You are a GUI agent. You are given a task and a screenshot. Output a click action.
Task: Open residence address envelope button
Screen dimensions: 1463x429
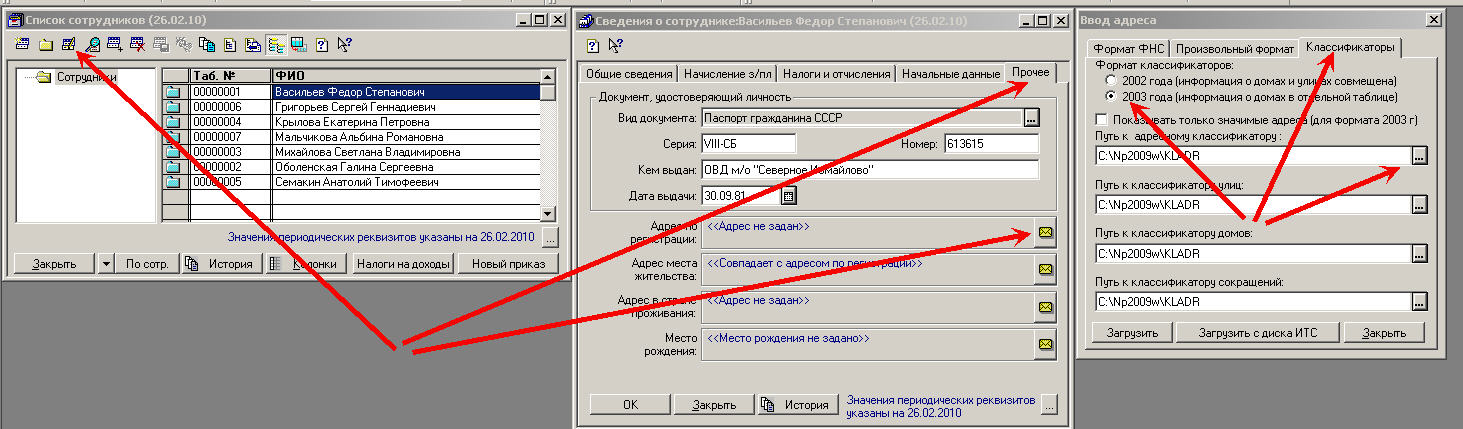1045,269
